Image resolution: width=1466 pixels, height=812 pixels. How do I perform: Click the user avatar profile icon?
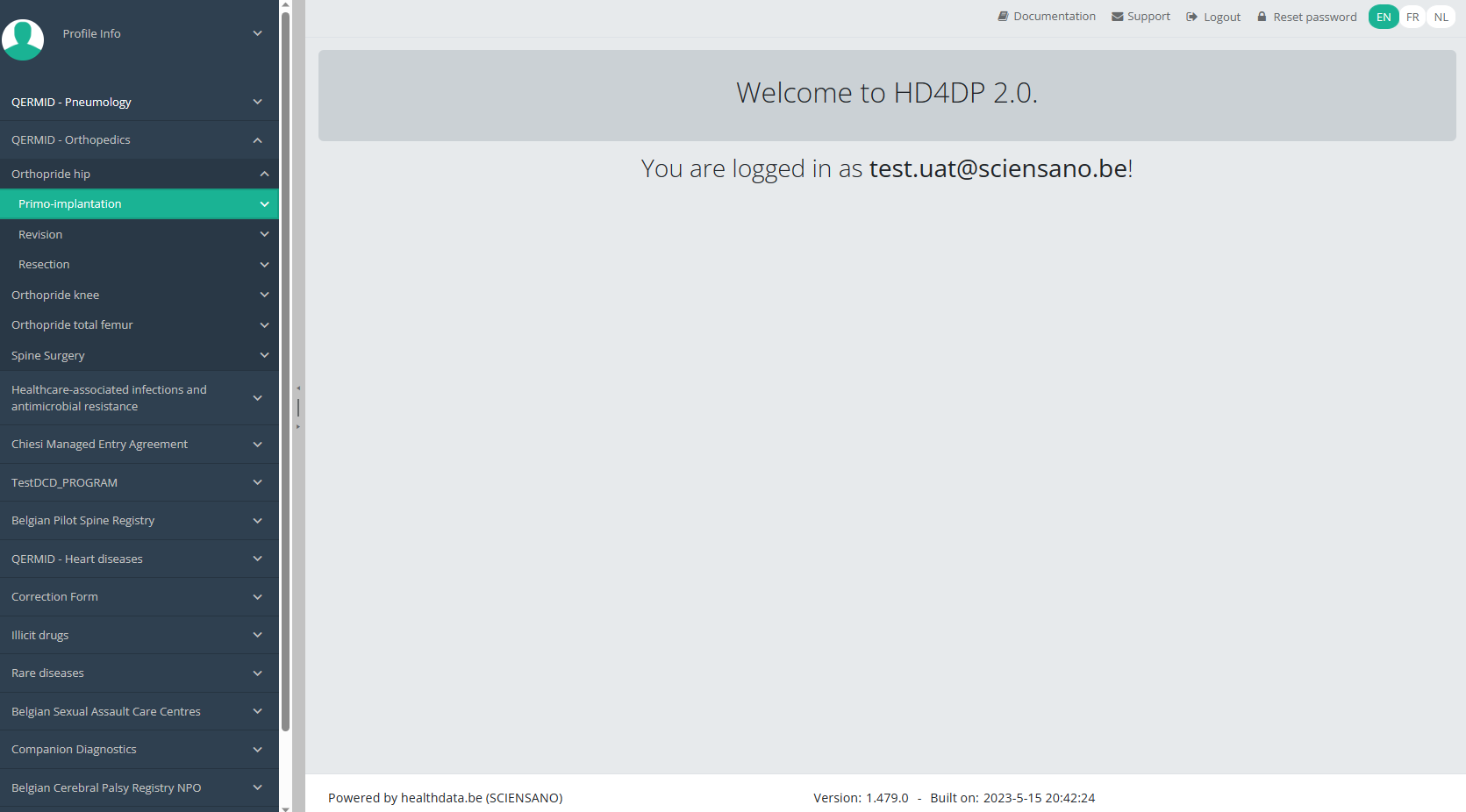[23, 39]
